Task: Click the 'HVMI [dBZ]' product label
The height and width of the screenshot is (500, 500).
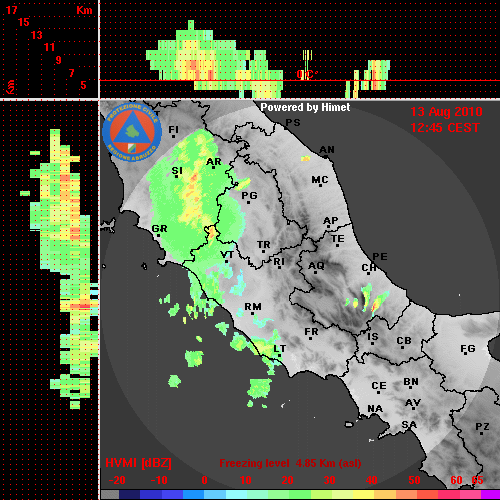Action: [x=138, y=463]
